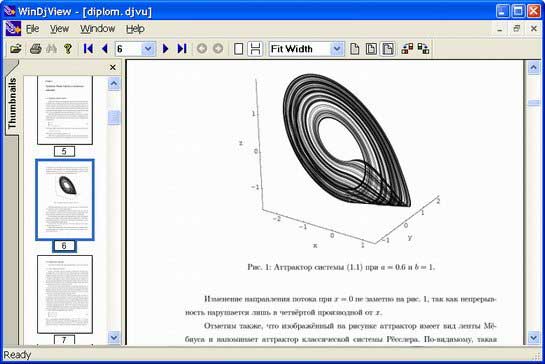Open the Window menu
Image resolution: width=545 pixels, height=364 pixels.
point(97,29)
